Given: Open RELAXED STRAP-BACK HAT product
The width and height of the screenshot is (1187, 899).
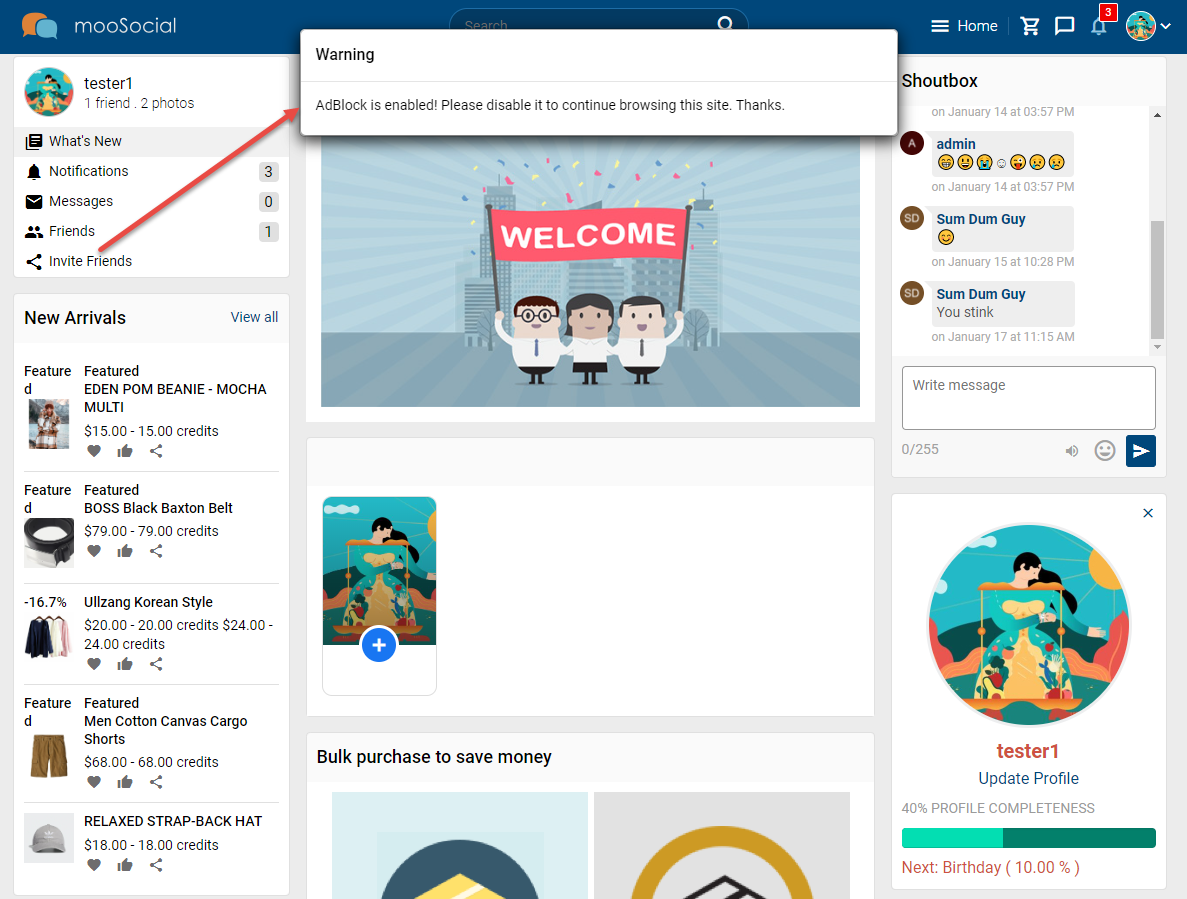Looking at the screenshot, I should [173, 822].
